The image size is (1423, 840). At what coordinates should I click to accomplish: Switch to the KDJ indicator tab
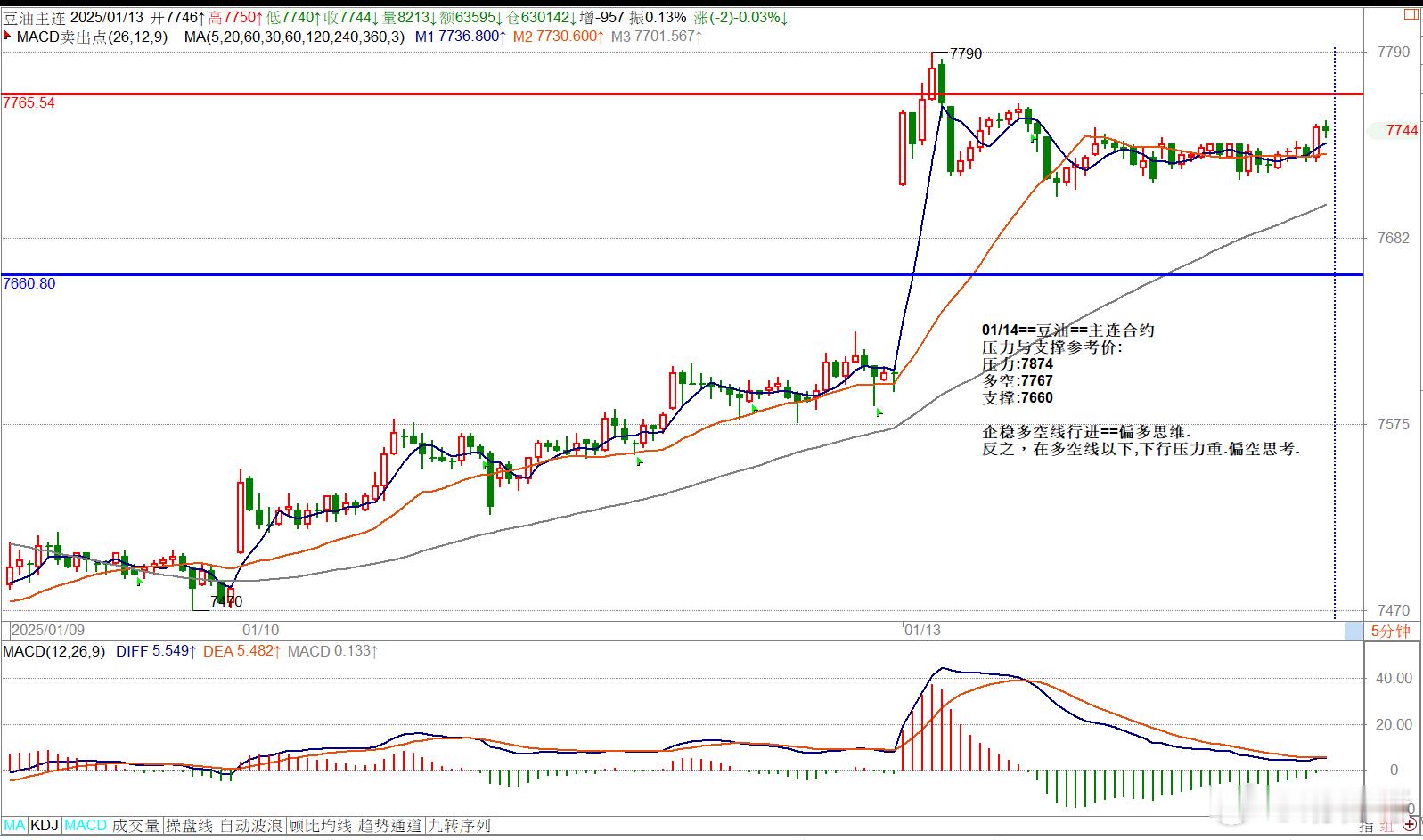coord(45,826)
